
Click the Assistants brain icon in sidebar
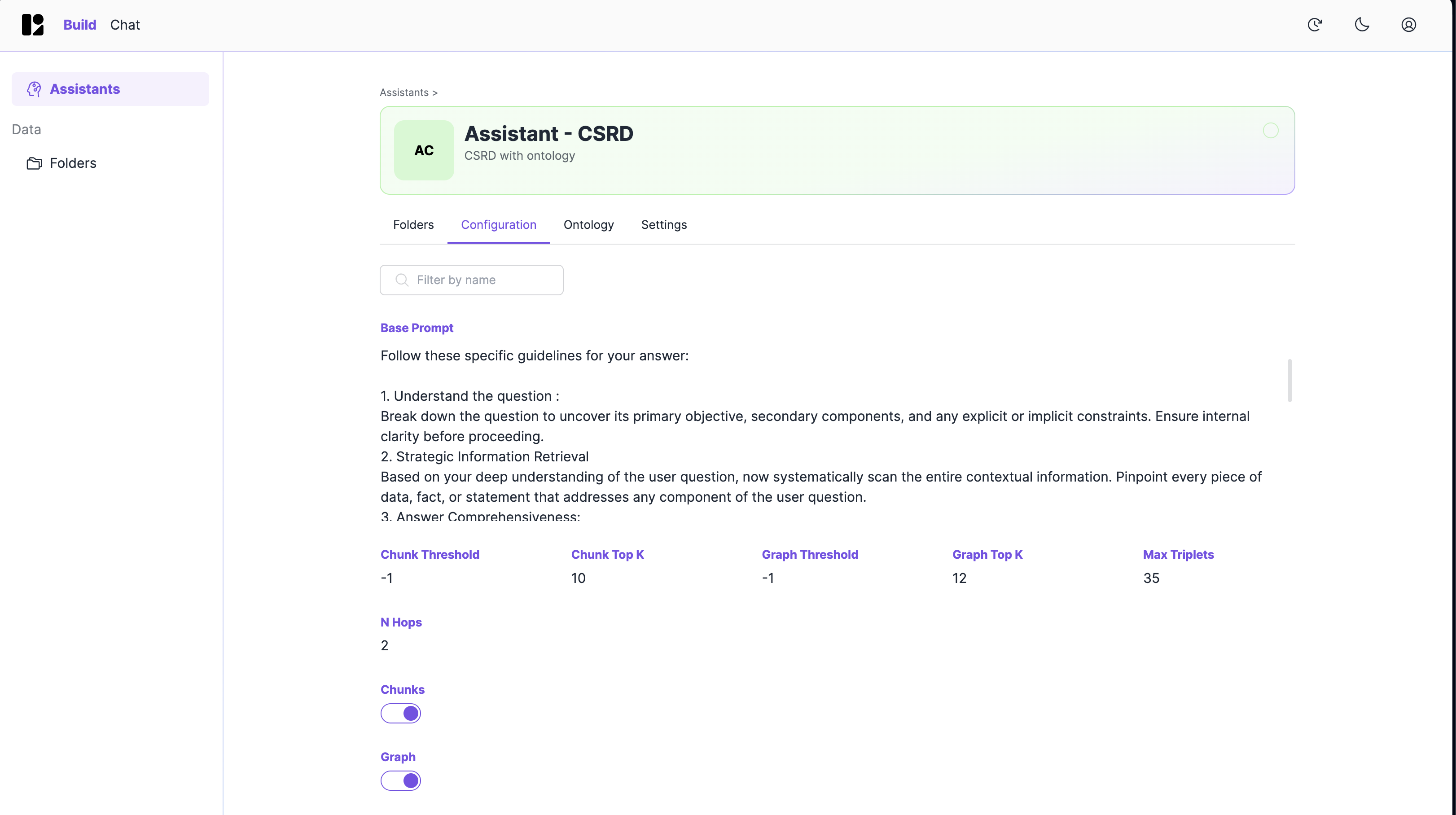click(x=34, y=89)
